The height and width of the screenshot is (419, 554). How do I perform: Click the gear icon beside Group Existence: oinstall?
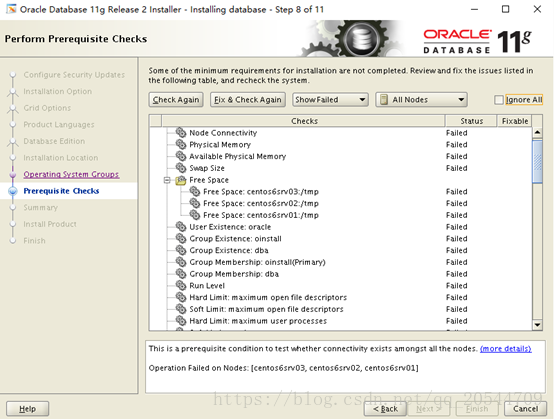pos(181,238)
